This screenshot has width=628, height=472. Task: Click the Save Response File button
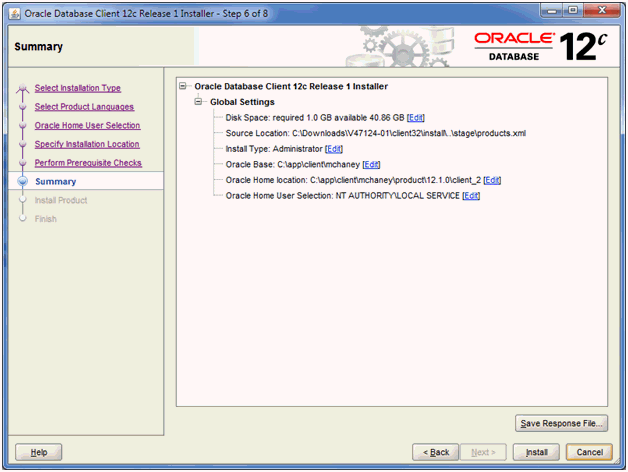(562, 424)
